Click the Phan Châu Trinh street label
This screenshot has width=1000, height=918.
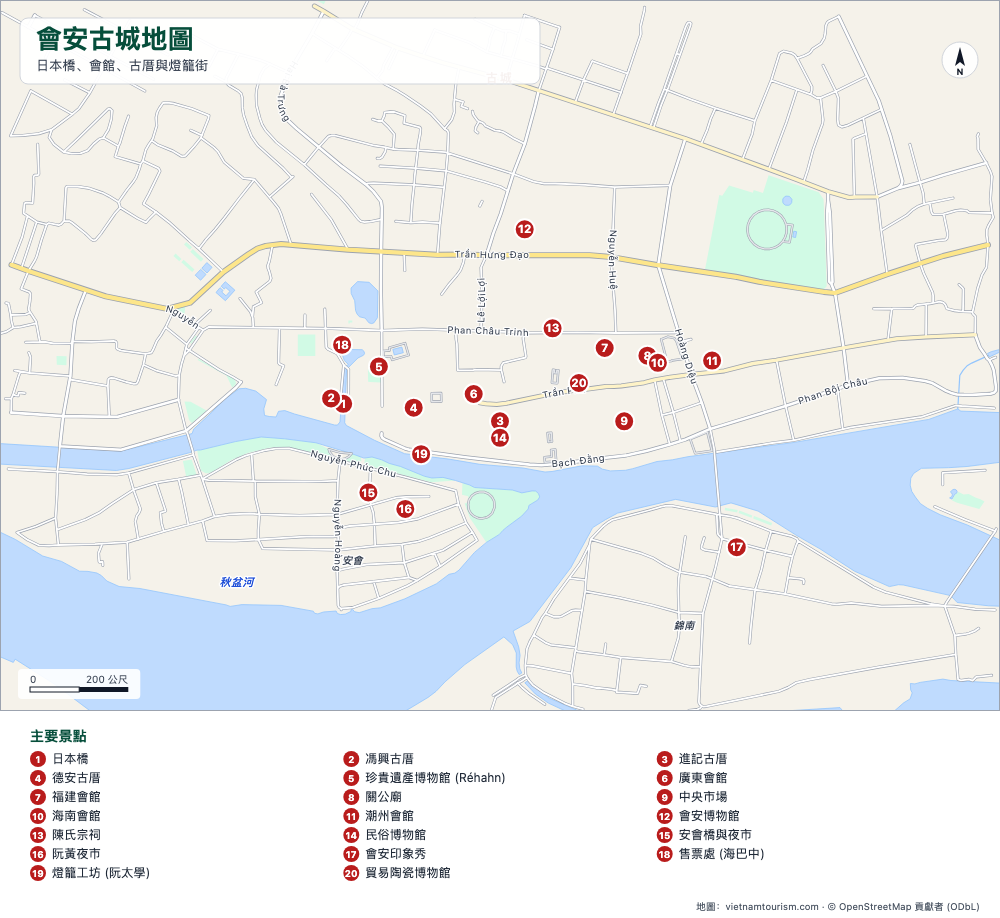click(488, 330)
